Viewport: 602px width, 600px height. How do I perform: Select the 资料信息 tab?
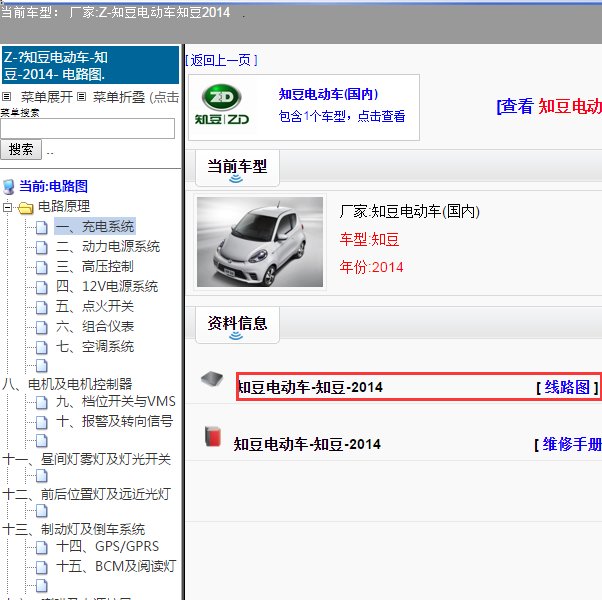[237, 325]
